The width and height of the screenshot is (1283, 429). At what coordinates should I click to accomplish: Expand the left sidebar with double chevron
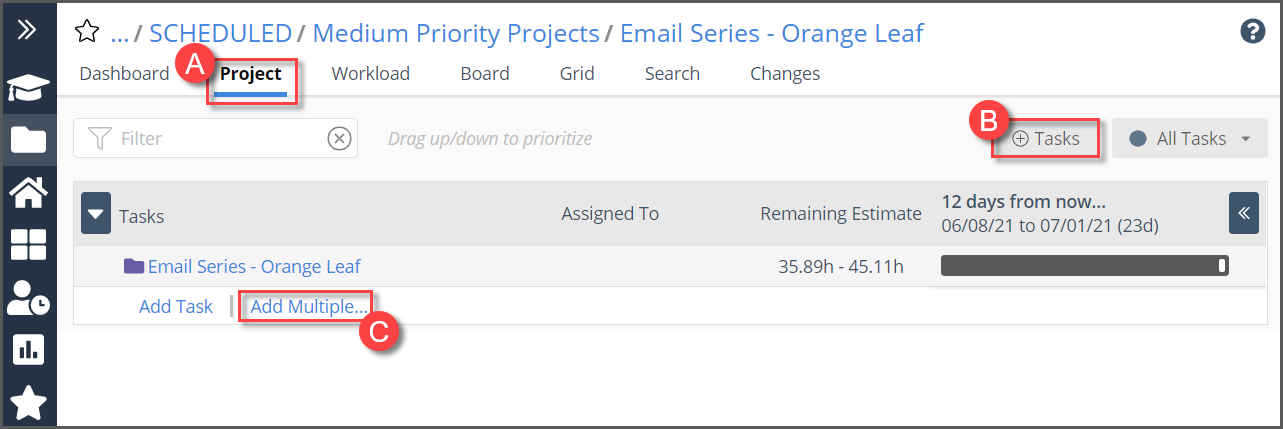point(28,30)
